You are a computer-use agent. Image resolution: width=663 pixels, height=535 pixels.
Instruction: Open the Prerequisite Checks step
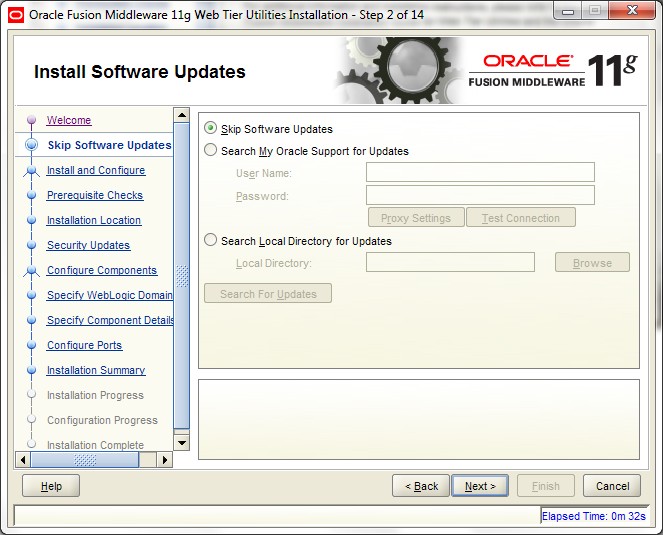(x=95, y=195)
